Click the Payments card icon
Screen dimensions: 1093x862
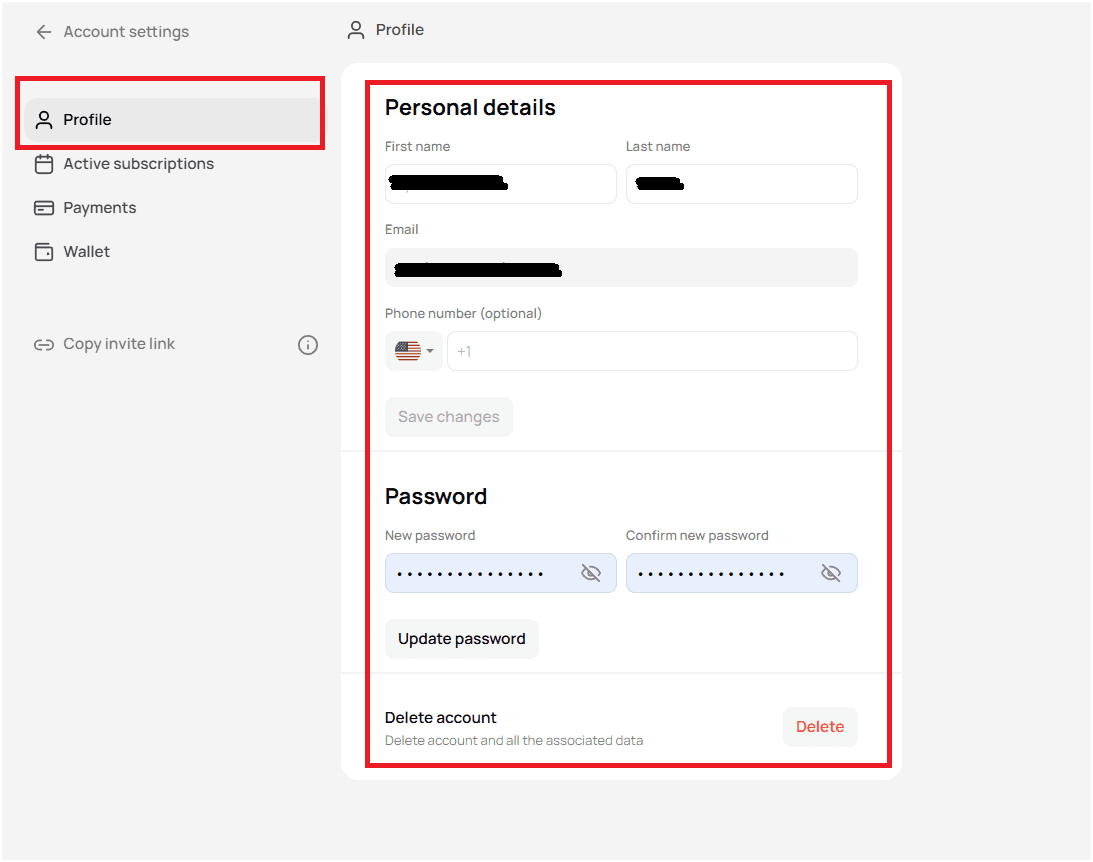(x=44, y=208)
